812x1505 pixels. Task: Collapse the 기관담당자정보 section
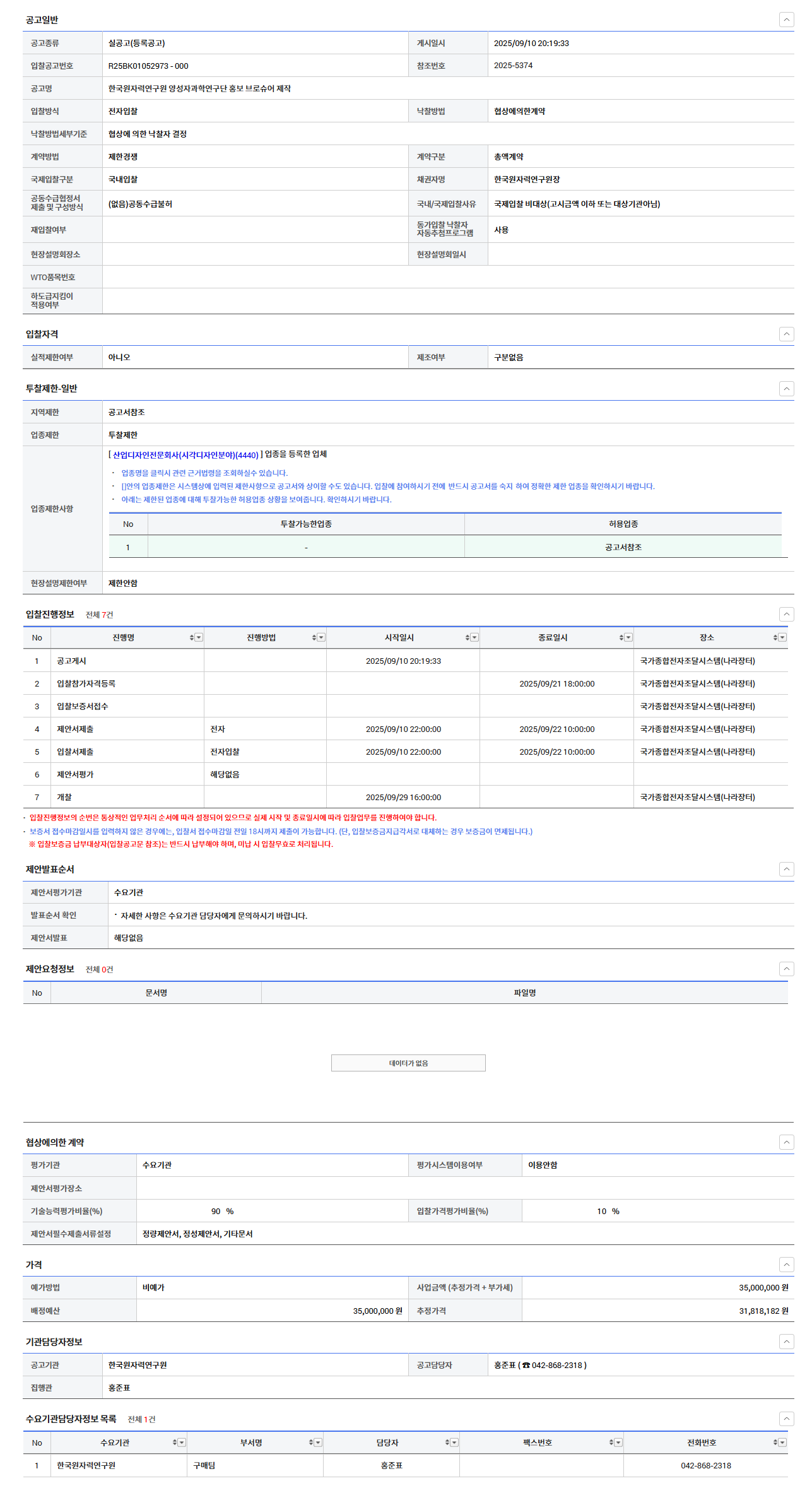(786, 1342)
